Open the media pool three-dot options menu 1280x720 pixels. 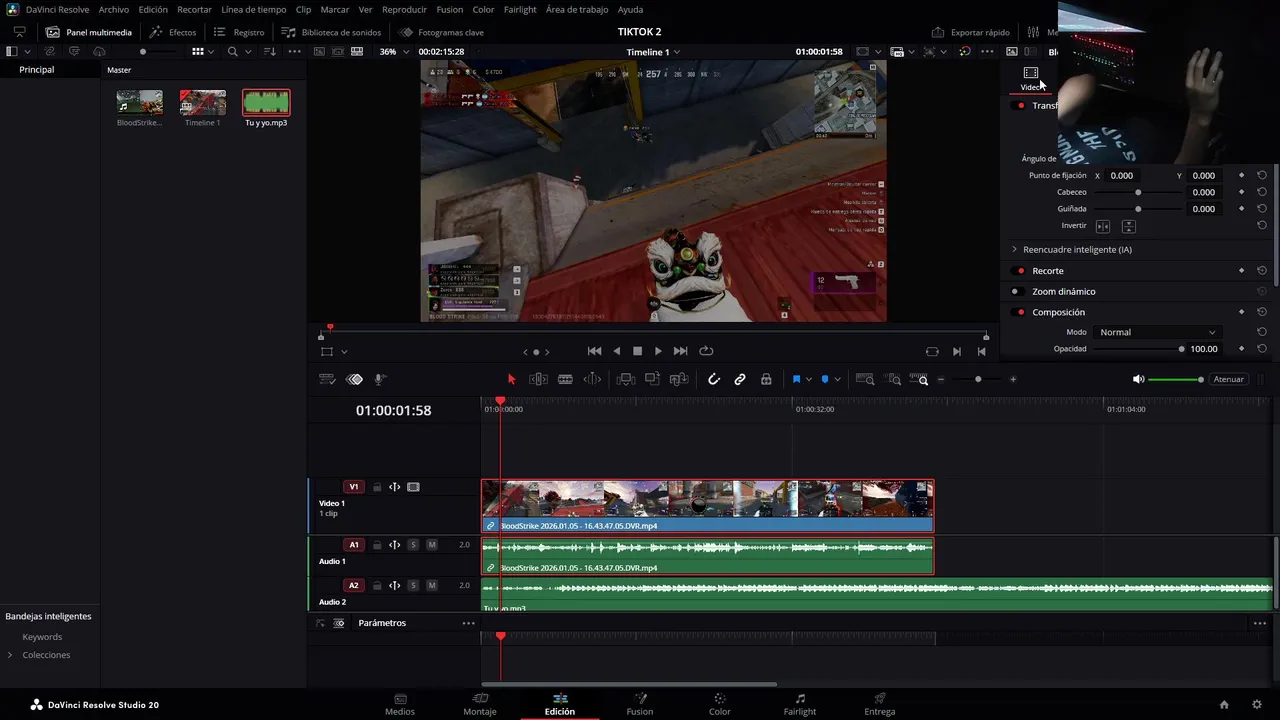pyautogui.click(x=294, y=51)
